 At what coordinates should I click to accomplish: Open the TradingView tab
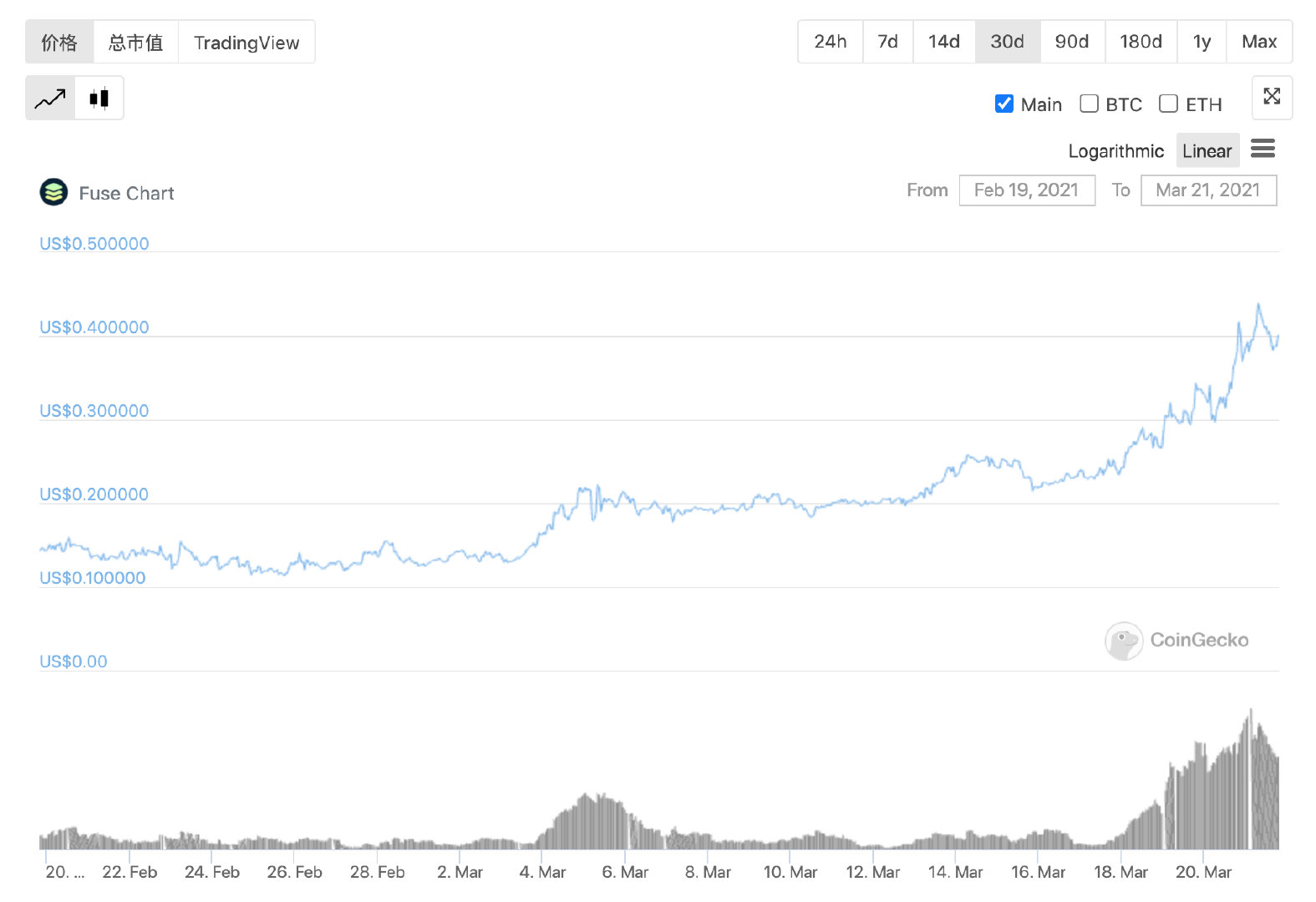click(x=246, y=42)
